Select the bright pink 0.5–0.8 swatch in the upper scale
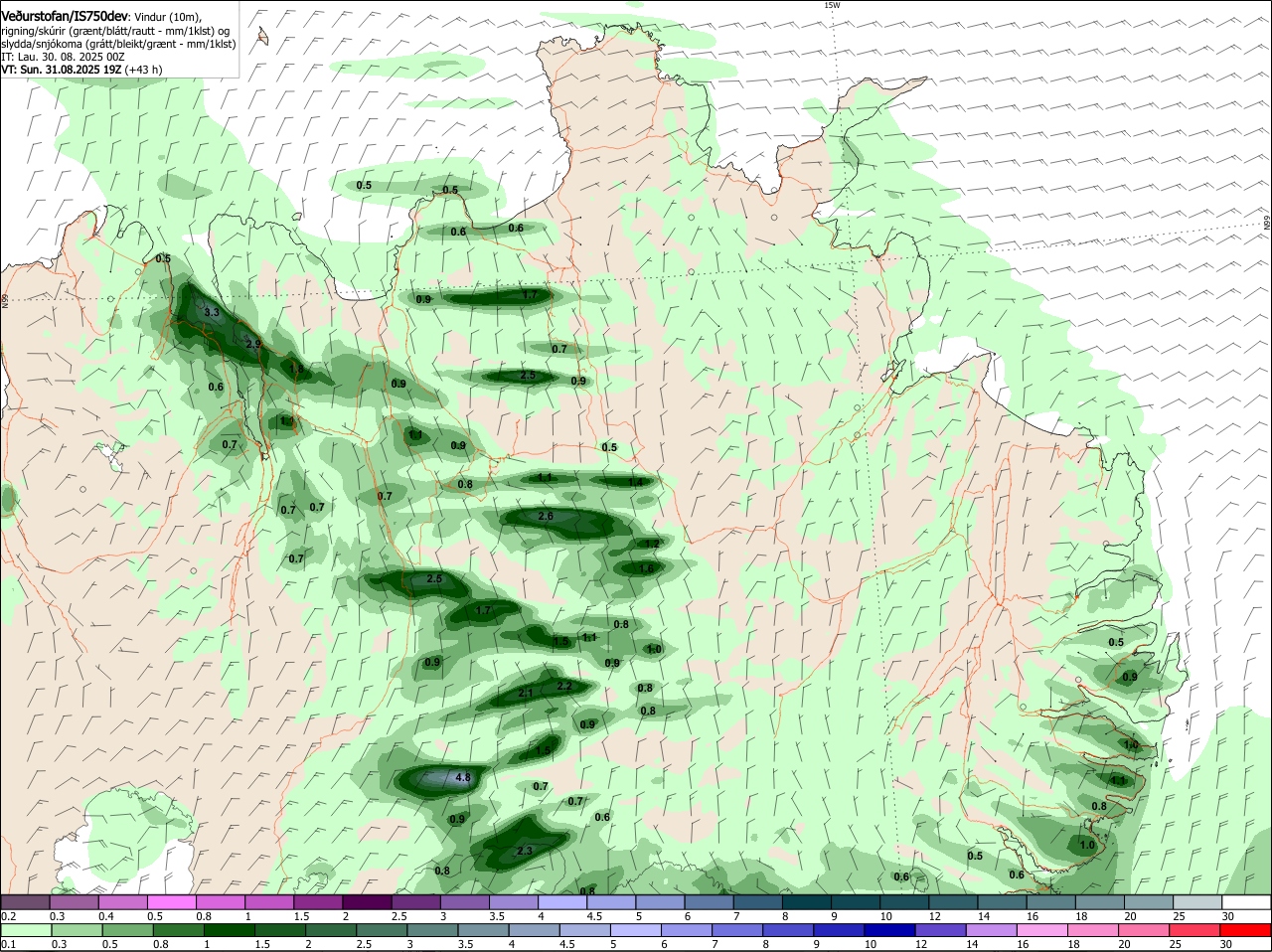This screenshot has height=952, width=1272. point(172,901)
